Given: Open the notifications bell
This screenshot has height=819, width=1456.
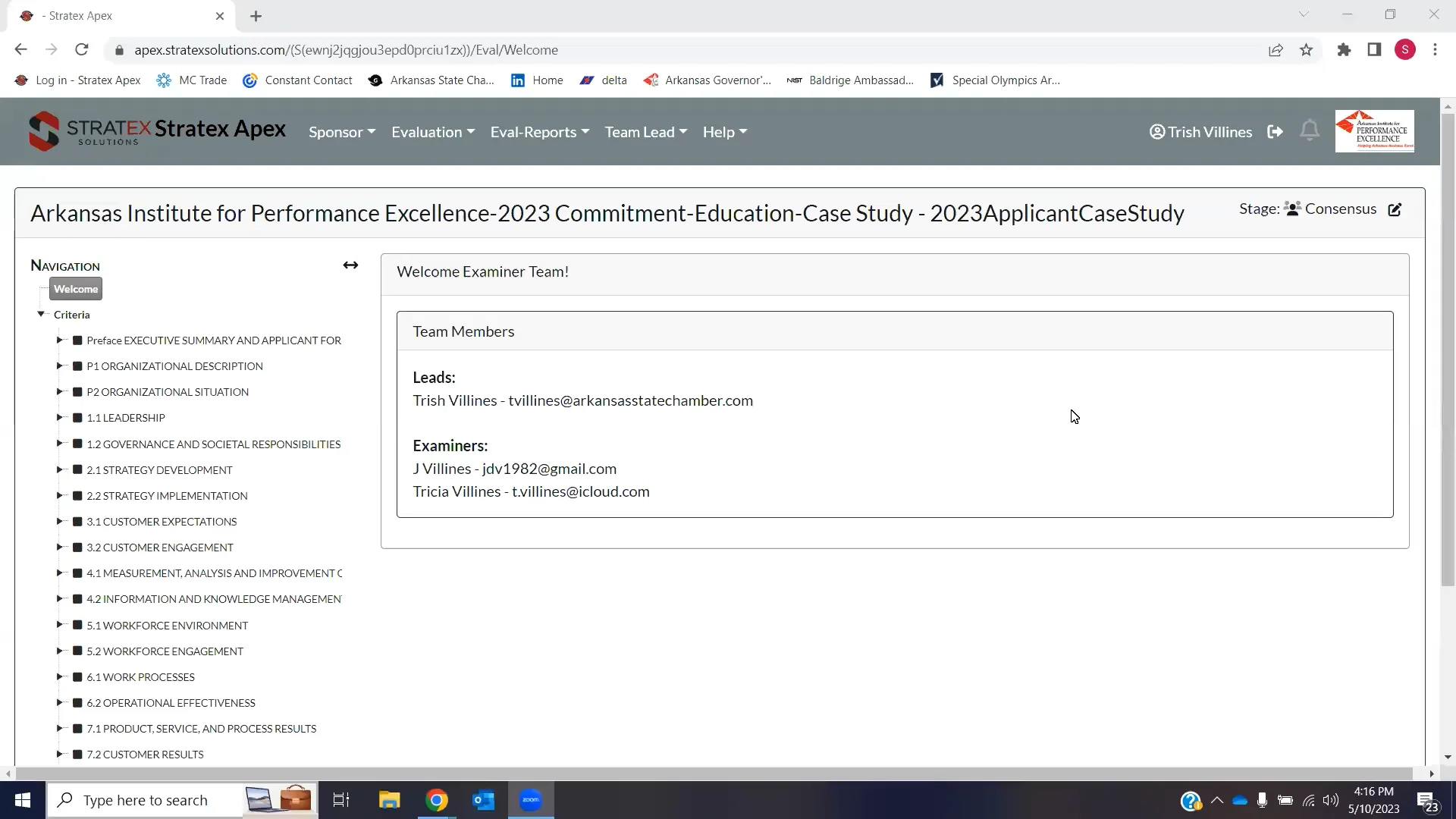Looking at the screenshot, I should 1310,131.
